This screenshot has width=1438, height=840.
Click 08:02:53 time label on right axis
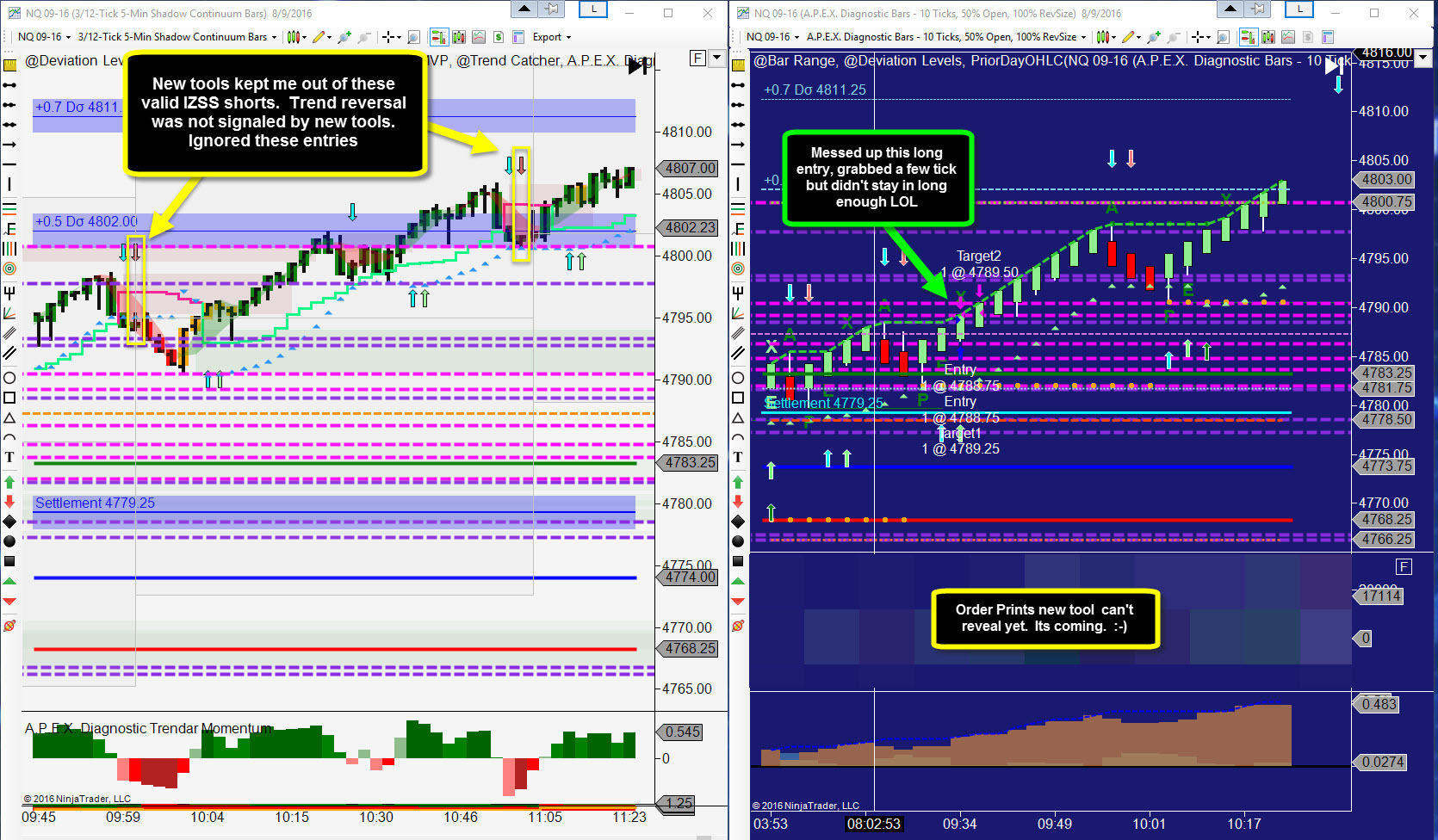pyautogui.click(x=874, y=825)
